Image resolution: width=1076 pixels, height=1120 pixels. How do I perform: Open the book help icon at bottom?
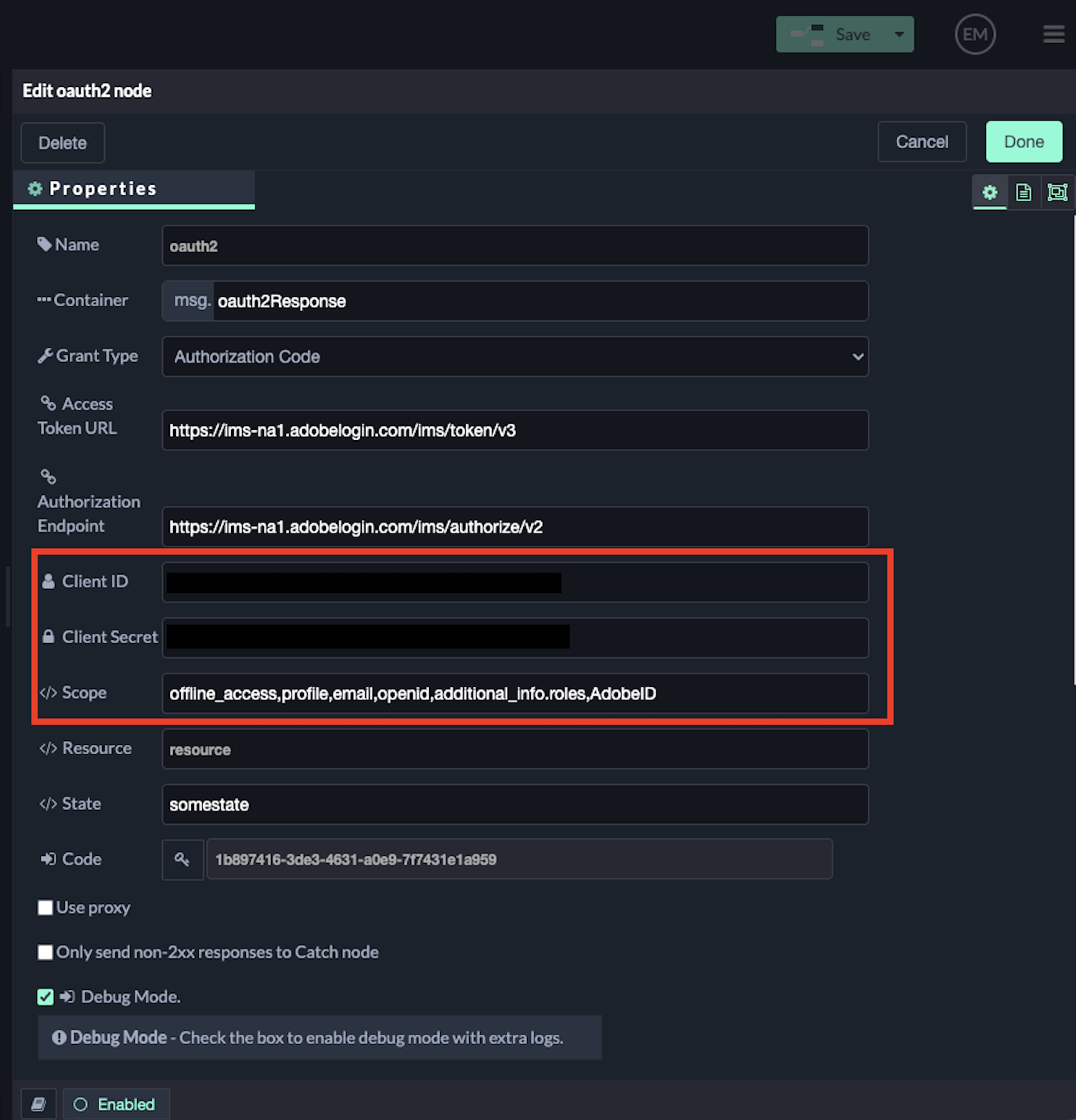(x=38, y=1104)
